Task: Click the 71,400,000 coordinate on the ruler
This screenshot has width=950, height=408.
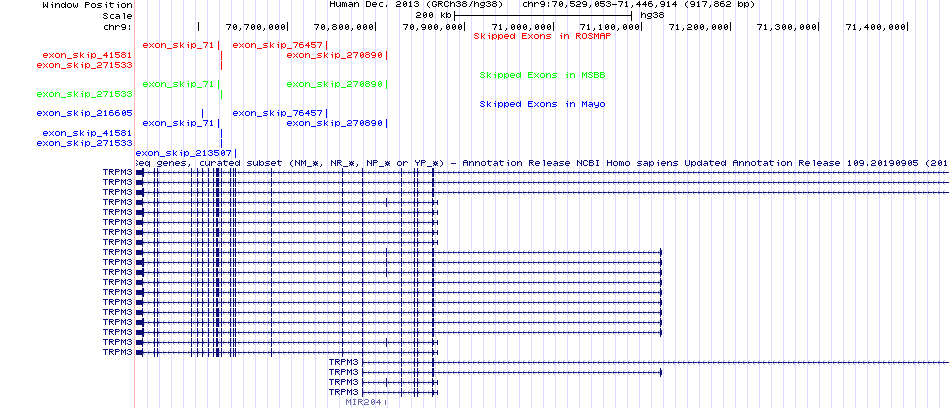Action: pos(875,26)
